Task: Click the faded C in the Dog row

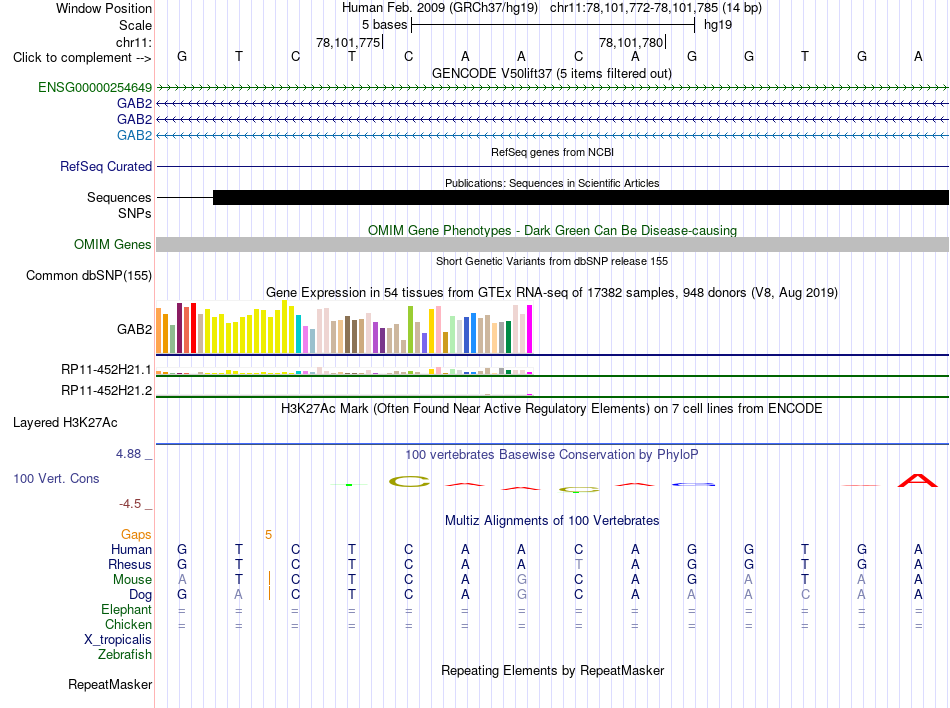Action: pos(805,595)
